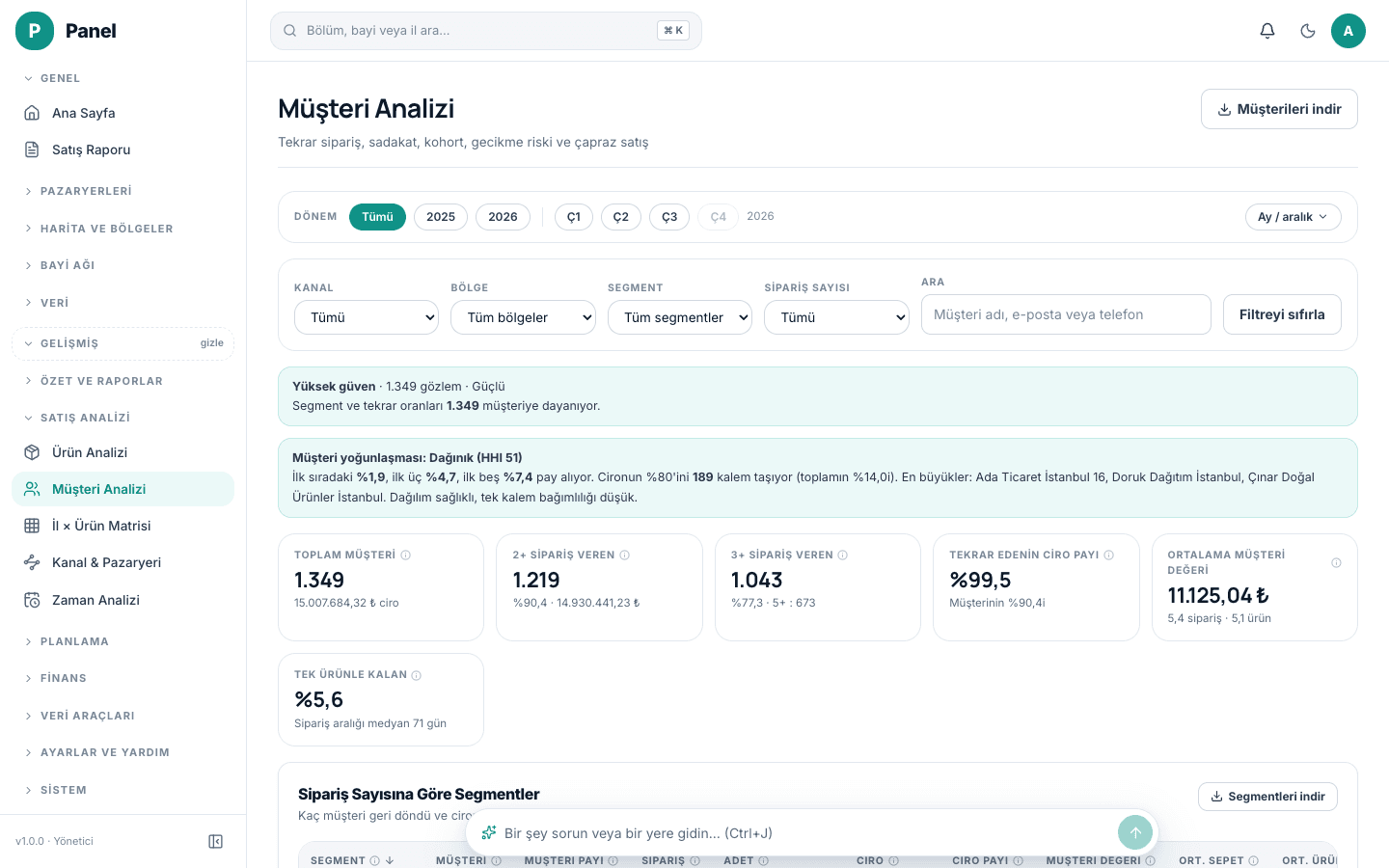1389x868 pixels.
Task: Sort by Segment column arrow
Action: [x=390, y=860]
